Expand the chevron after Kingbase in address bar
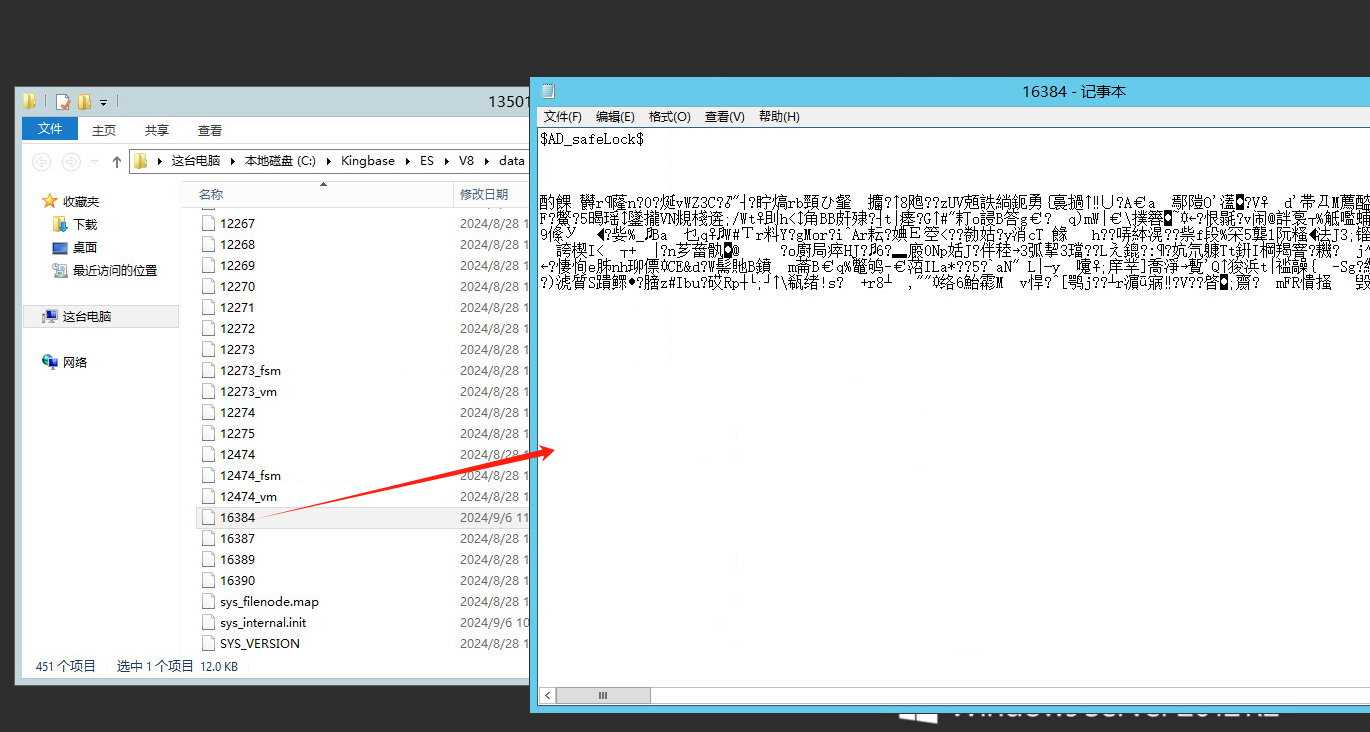This screenshot has width=1370, height=732. pyautogui.click(x=407, y=161)
